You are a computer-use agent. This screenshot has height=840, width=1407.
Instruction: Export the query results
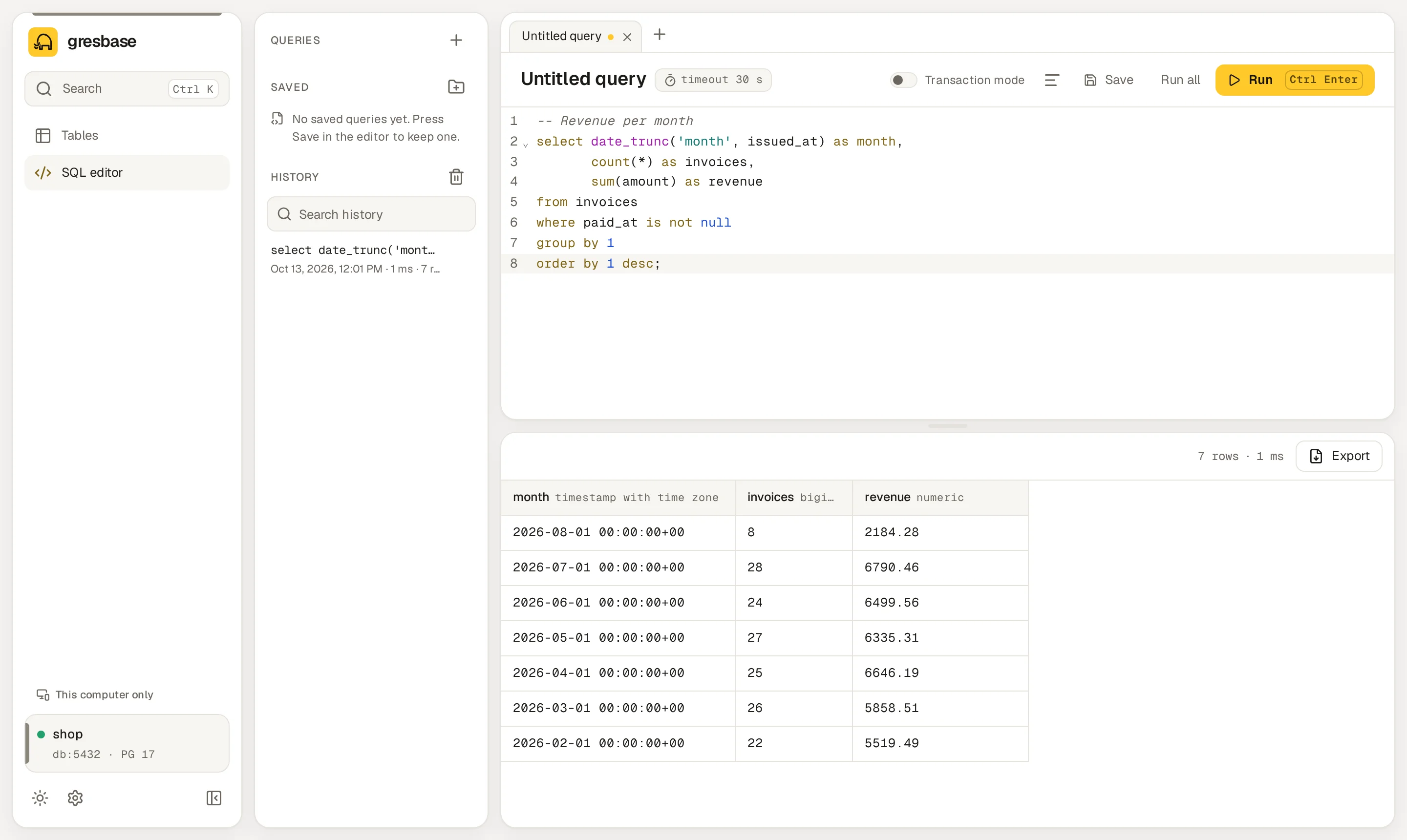pos(1339,456)
